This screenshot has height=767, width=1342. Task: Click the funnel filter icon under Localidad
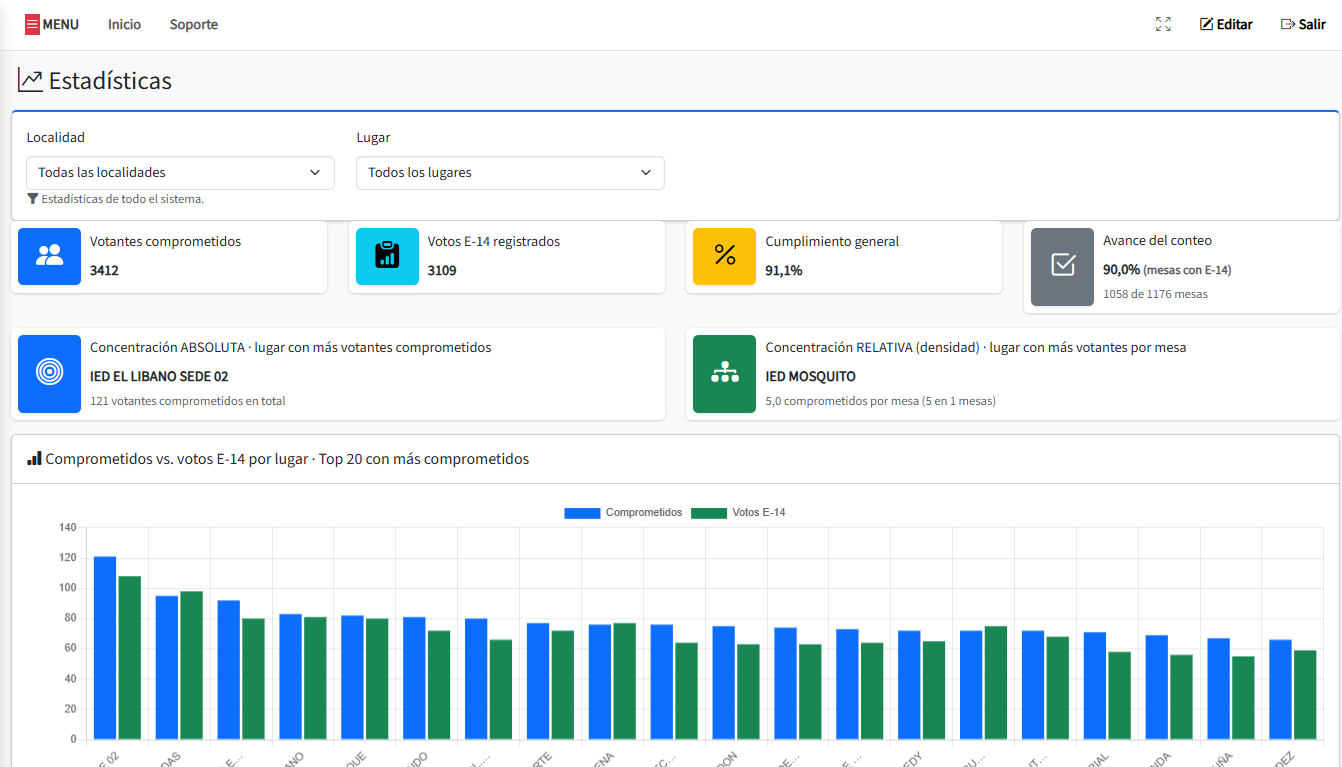(33, 199)
